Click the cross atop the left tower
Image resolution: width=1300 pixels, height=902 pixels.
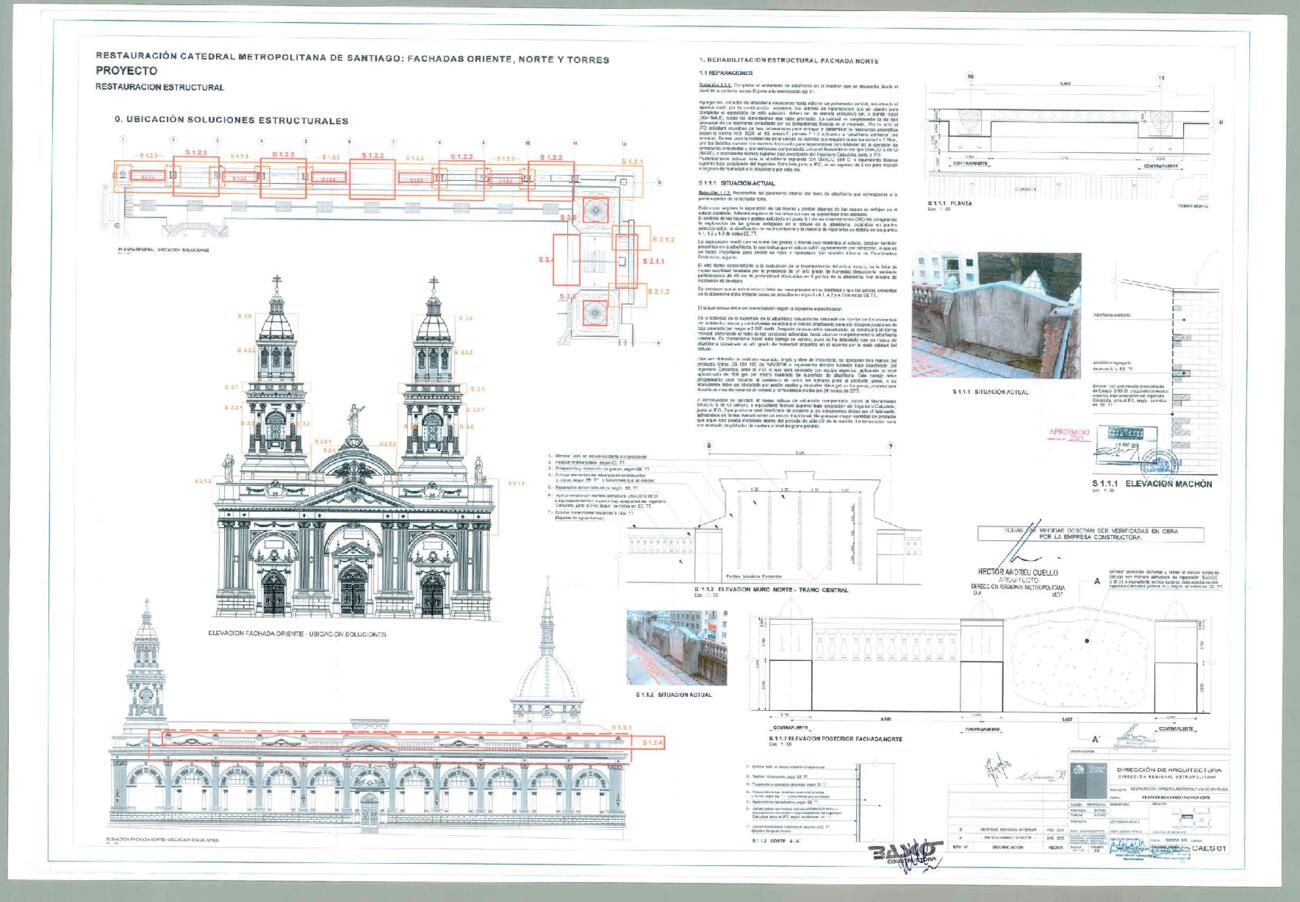point(276,283)
